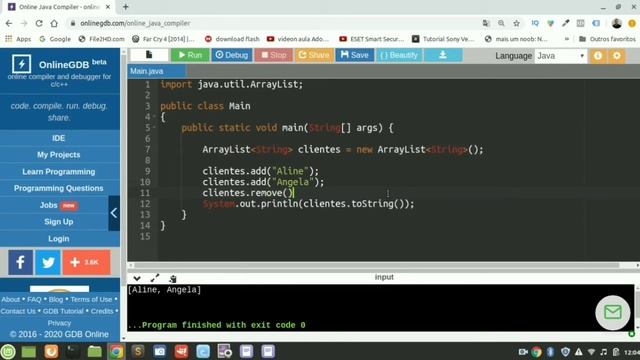Start the Debug session
The height and width of the screenshot is (360, 640).
(231, 55)
